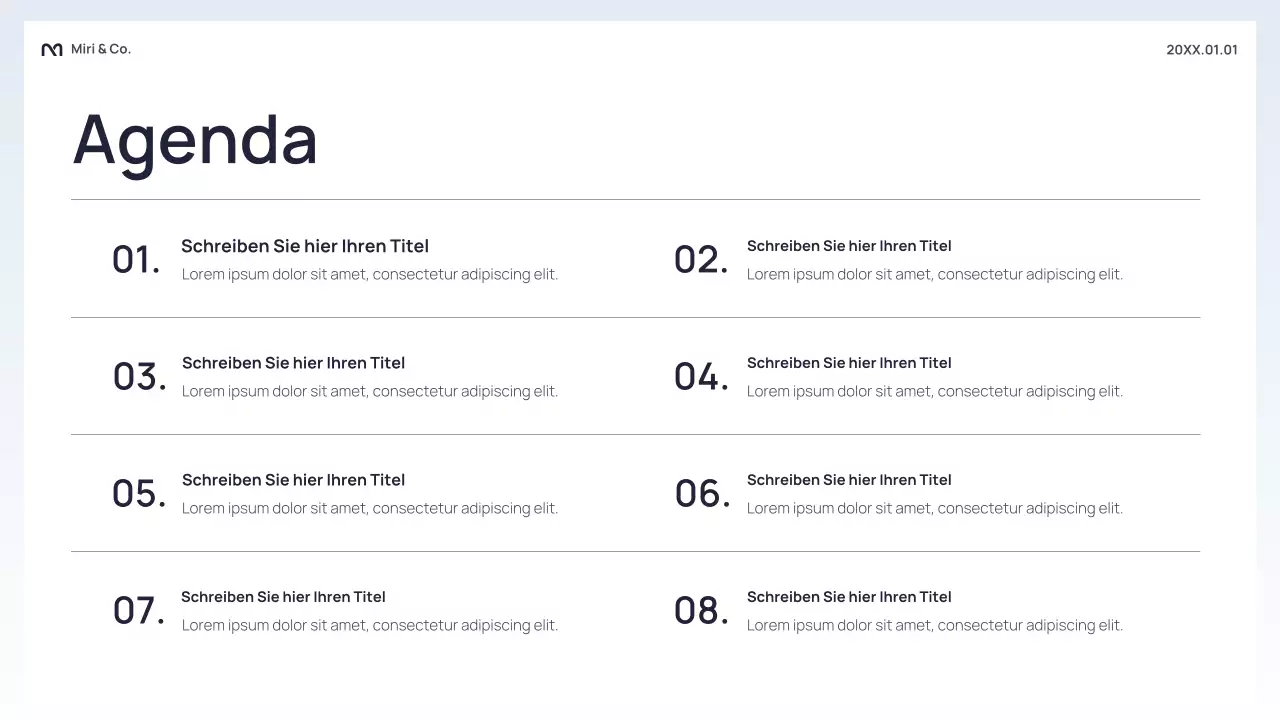Select the title text of agenda item 07
The height and width of the screenshot is (720, 1280).
click(283, 597)
